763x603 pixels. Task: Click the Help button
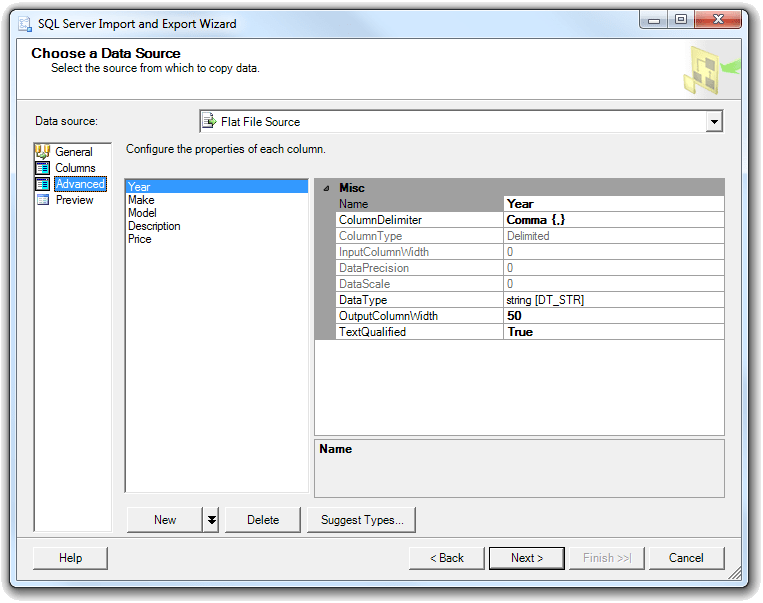point(71,558)
